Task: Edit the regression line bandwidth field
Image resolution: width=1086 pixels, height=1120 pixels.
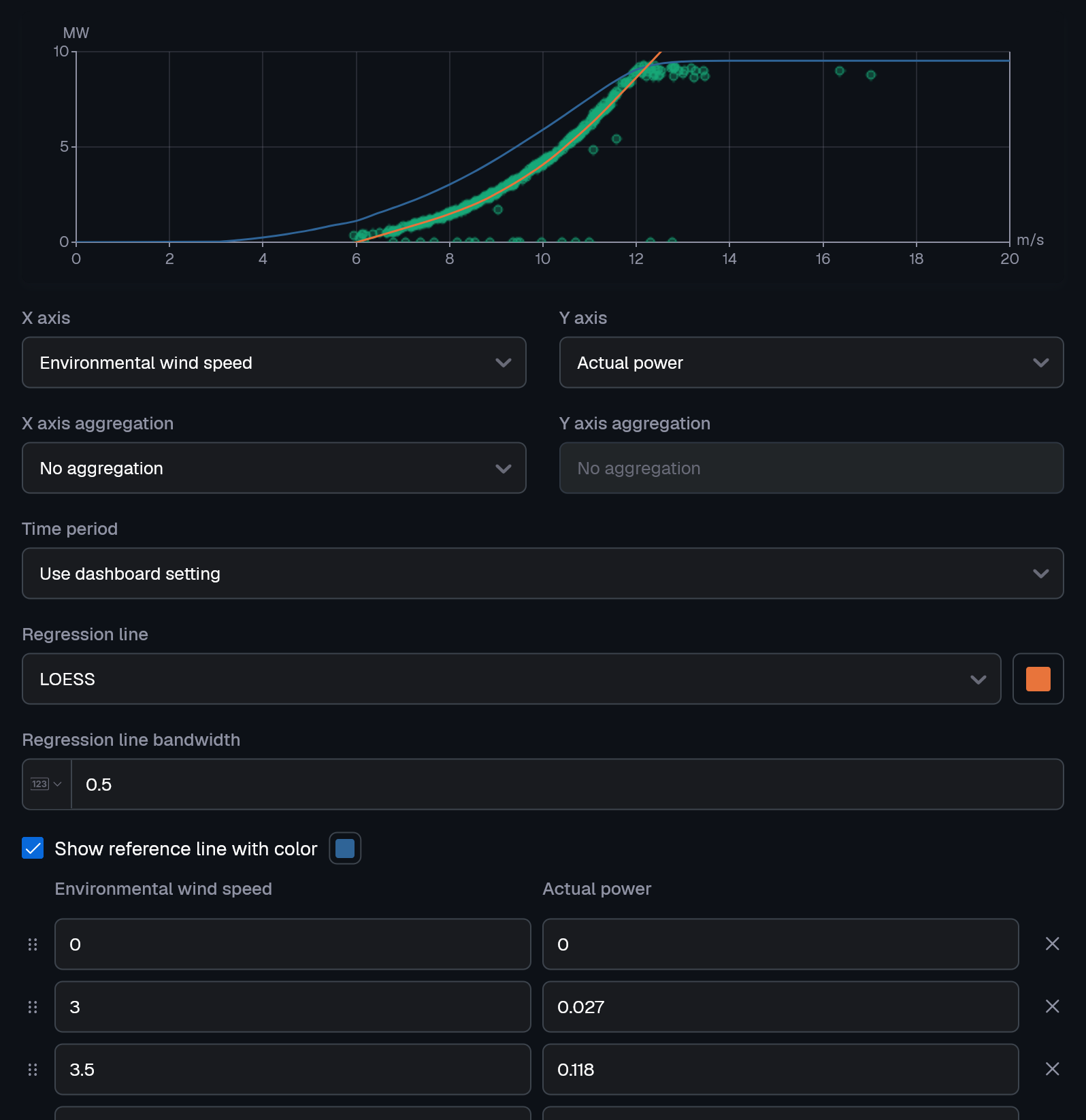Action: pos(566,785)
